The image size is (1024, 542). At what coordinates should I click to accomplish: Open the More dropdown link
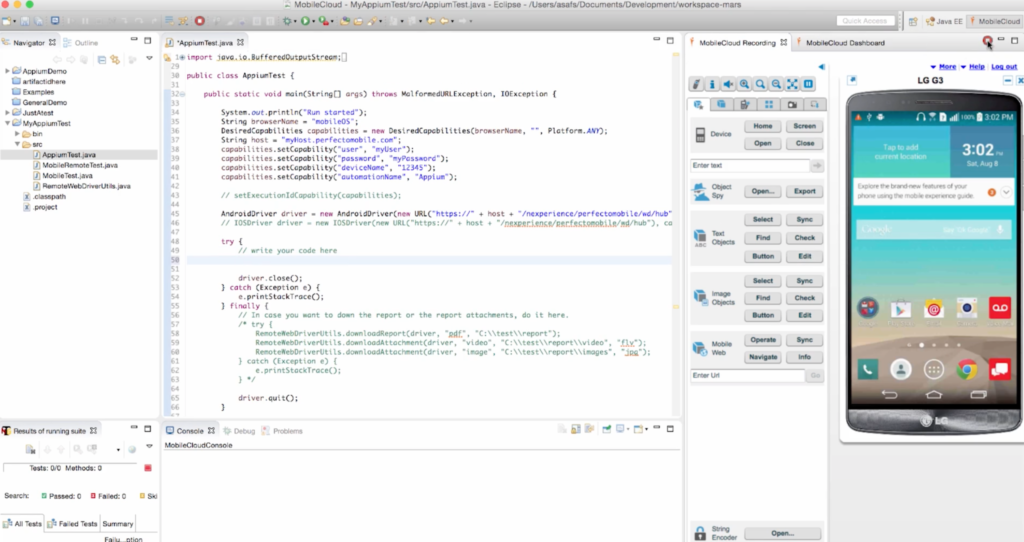tap(944, 67)
